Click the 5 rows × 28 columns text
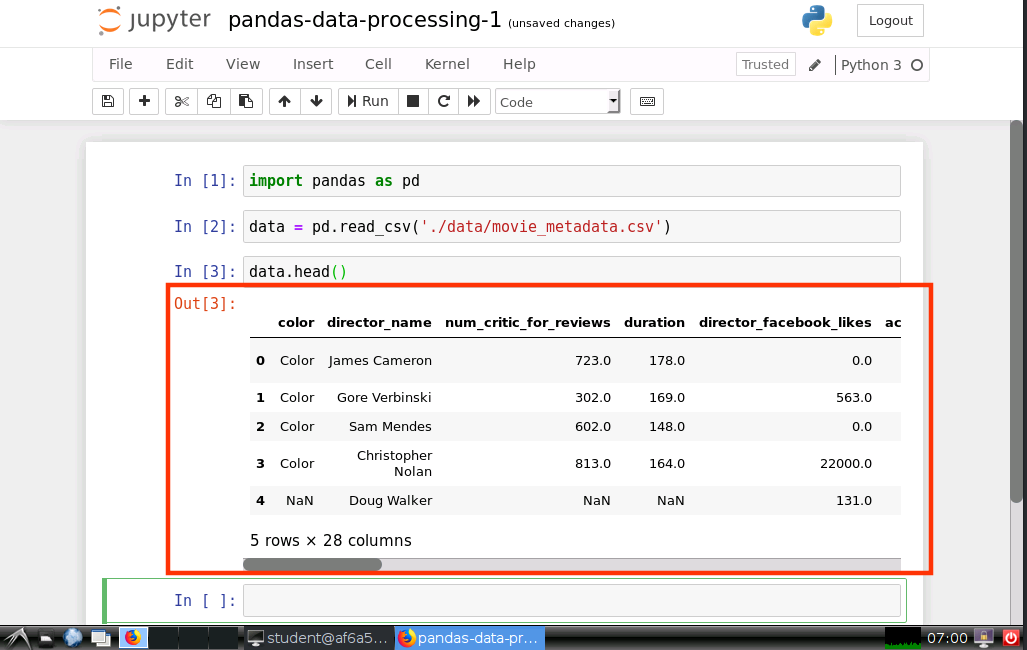Screen dimensions: 1027x650 tap(331, 541)
